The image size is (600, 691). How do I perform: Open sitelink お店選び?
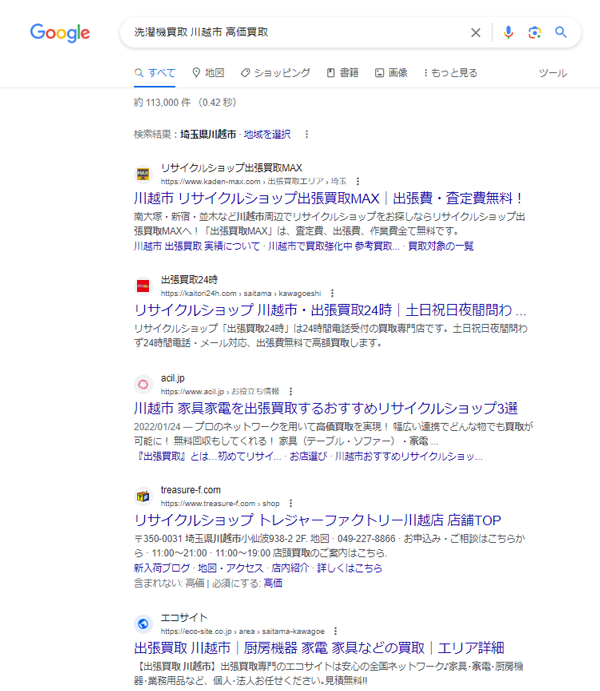308,457
